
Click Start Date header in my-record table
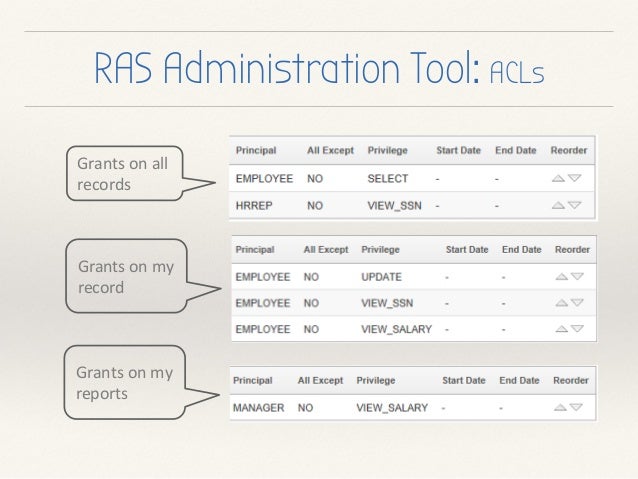(x=467, y=249)
